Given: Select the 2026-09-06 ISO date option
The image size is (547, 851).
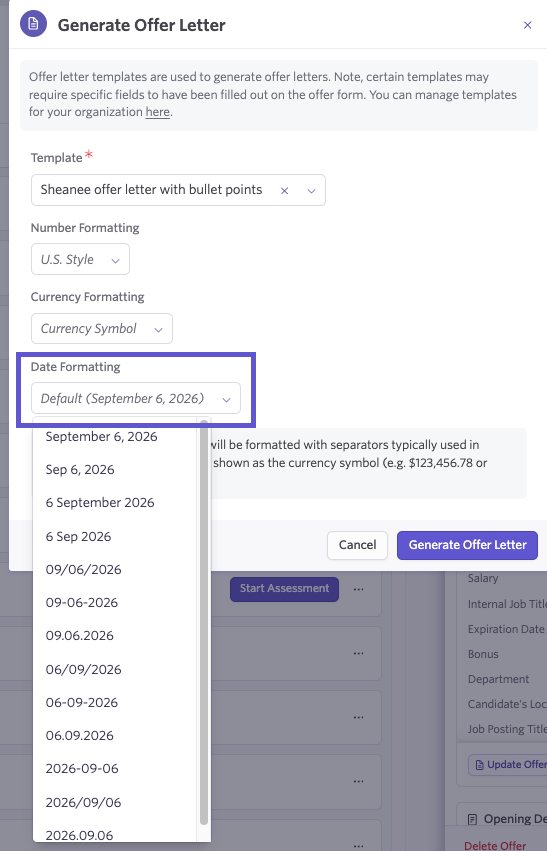Looking at the screenshot, I should [82, 769].
